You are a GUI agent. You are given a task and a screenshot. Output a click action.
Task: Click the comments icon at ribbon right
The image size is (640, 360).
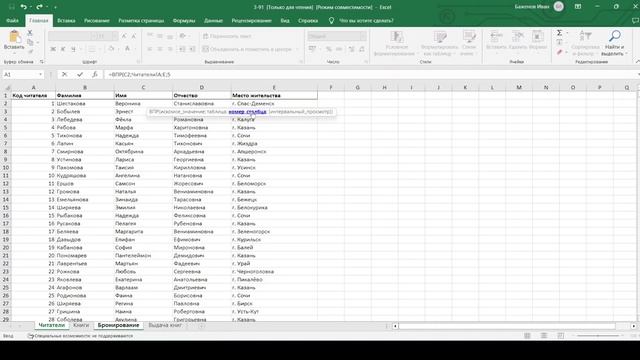tap(635, 20)
